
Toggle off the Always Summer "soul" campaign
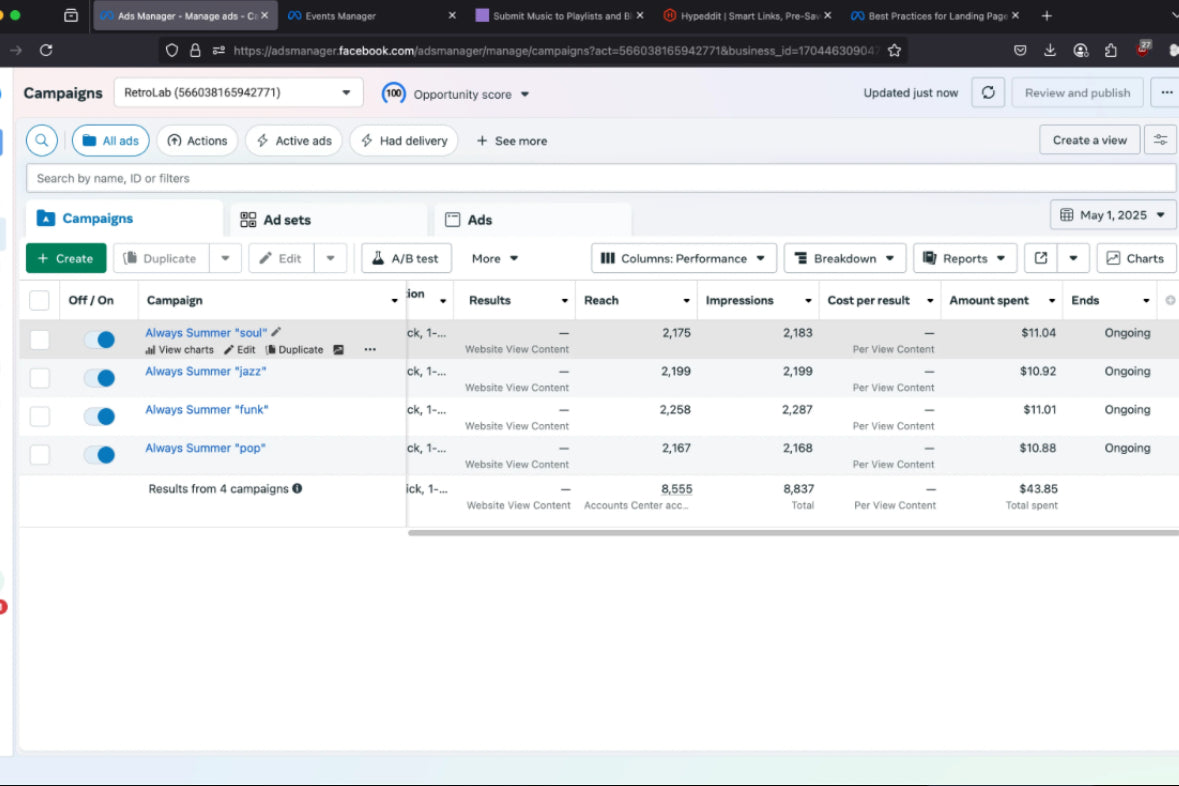point(99,340)
